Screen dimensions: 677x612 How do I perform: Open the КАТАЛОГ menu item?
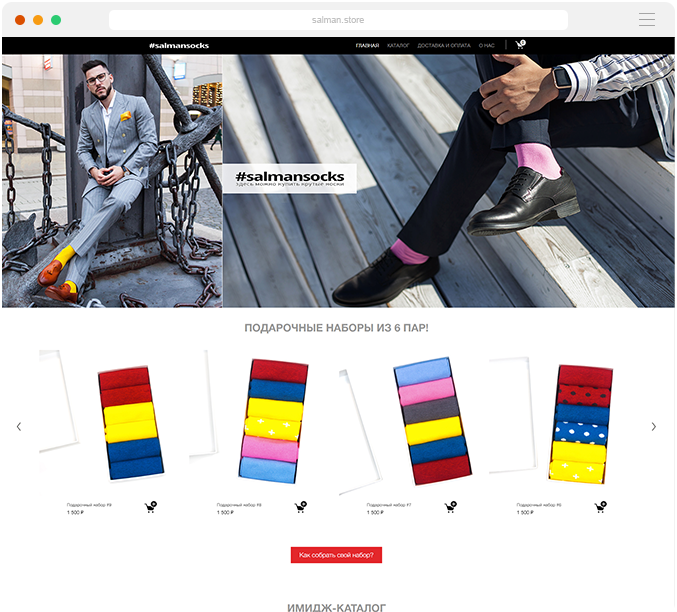[x=398, y=45]
